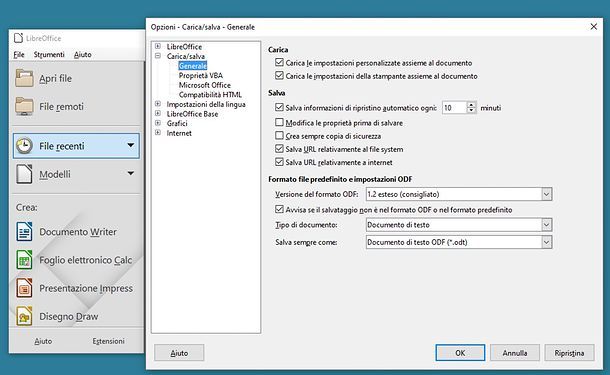Screen dimensions: 610x375
Task: Open the Strumenti menu
Action: [x=49, y=55]
